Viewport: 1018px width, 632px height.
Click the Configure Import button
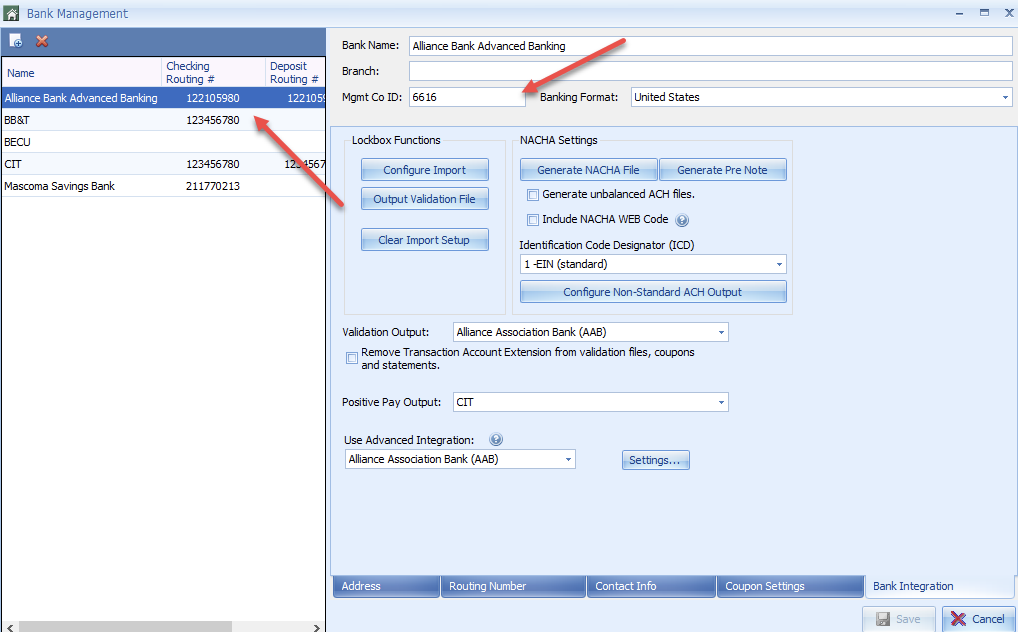425,170
